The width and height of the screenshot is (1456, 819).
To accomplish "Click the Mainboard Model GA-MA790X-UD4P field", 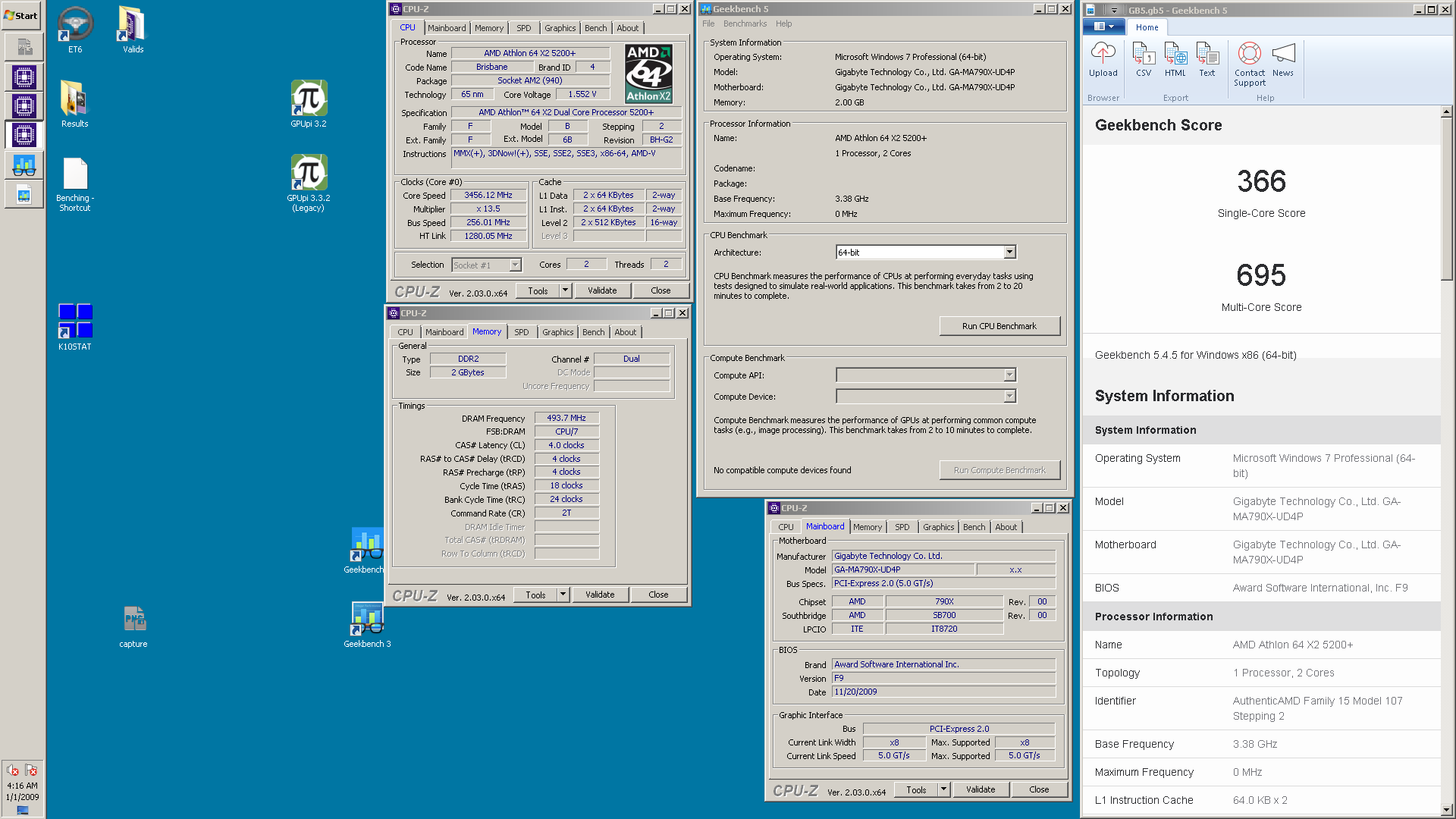I will (x=903, y=570).
